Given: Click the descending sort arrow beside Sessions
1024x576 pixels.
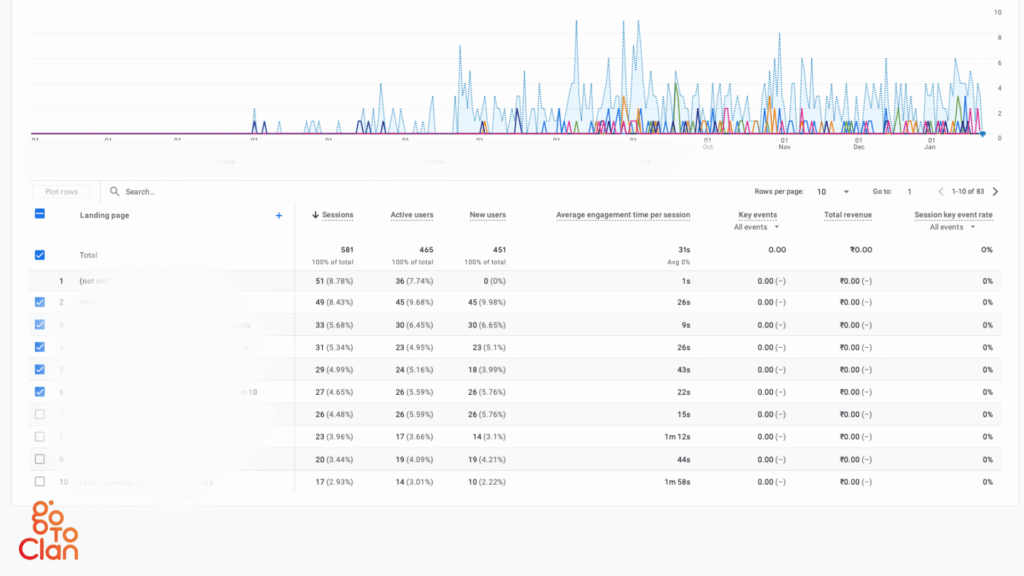Looking at the screenshot, I should pos(313,214).
